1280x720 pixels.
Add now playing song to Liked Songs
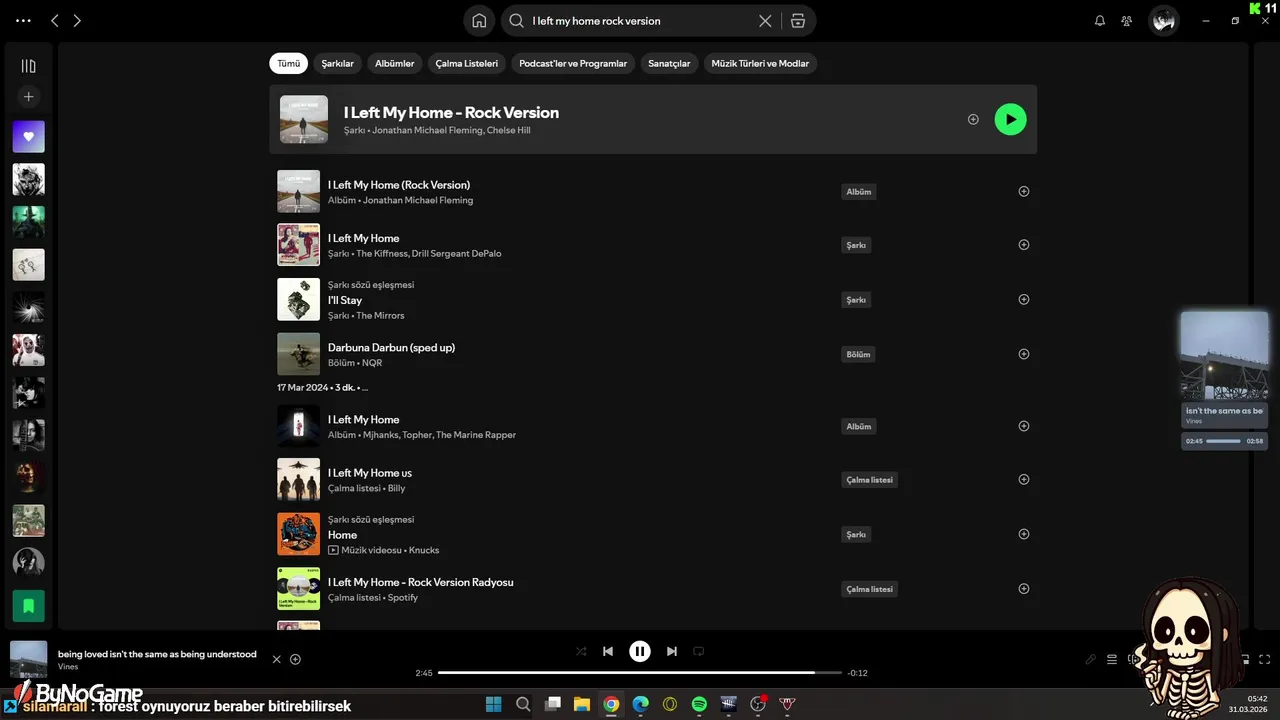coord(295,659)
